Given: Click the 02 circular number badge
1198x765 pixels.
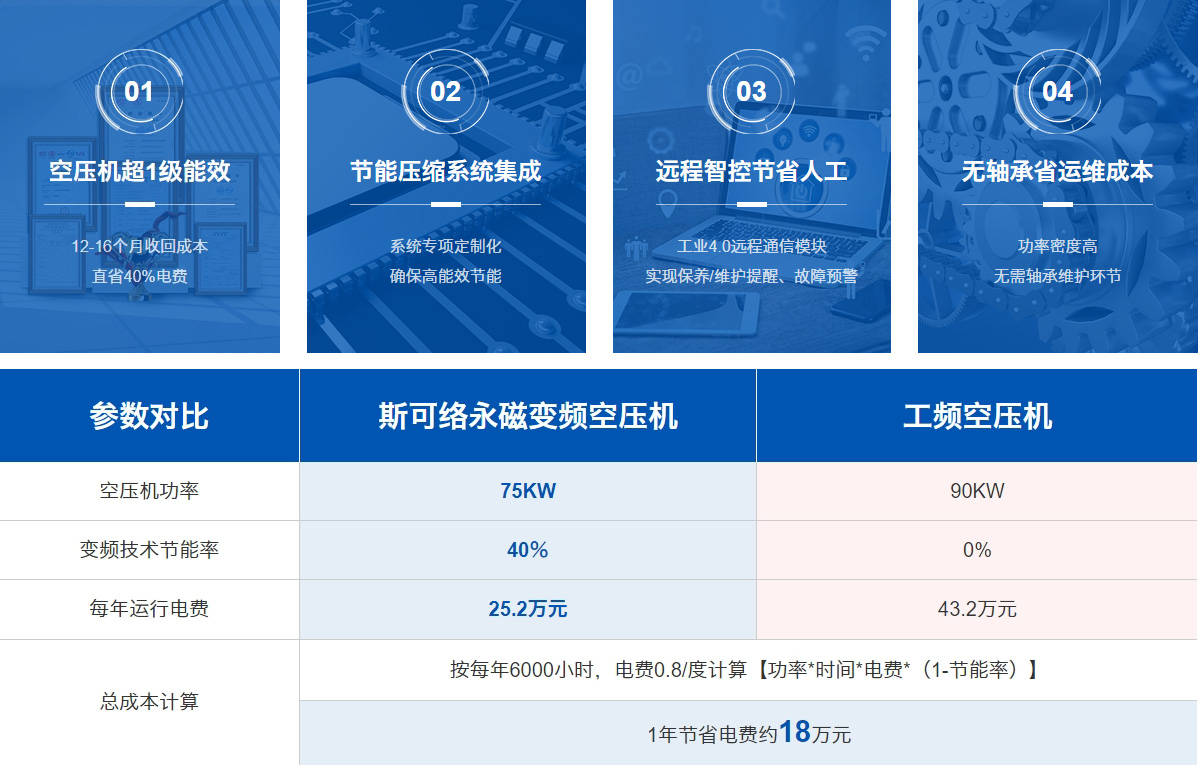Looking at the screenshot, I should (445, 92).
